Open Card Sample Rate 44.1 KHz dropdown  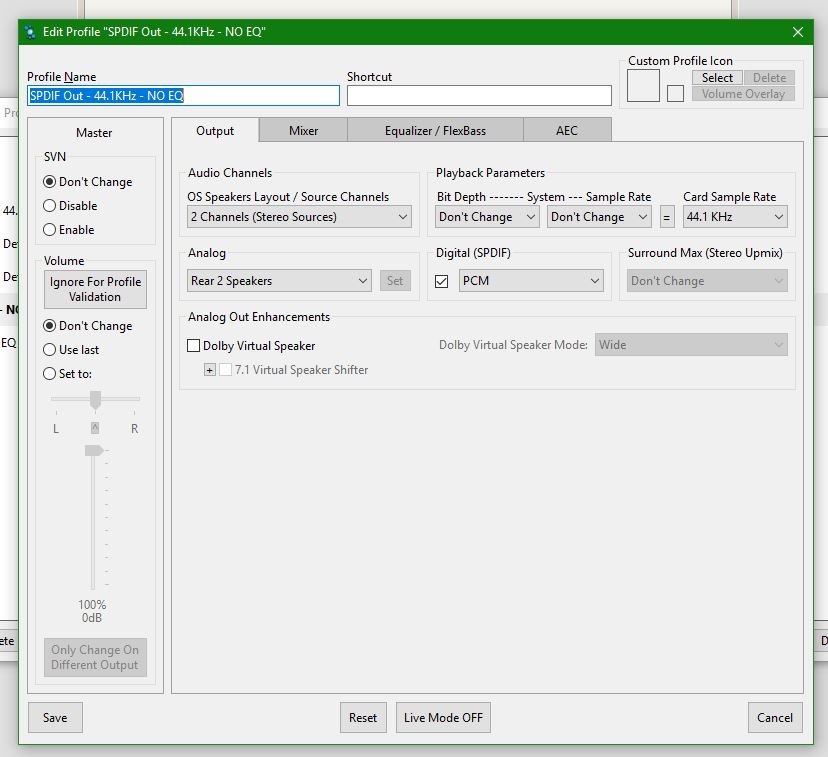click(x=735, y=217)
